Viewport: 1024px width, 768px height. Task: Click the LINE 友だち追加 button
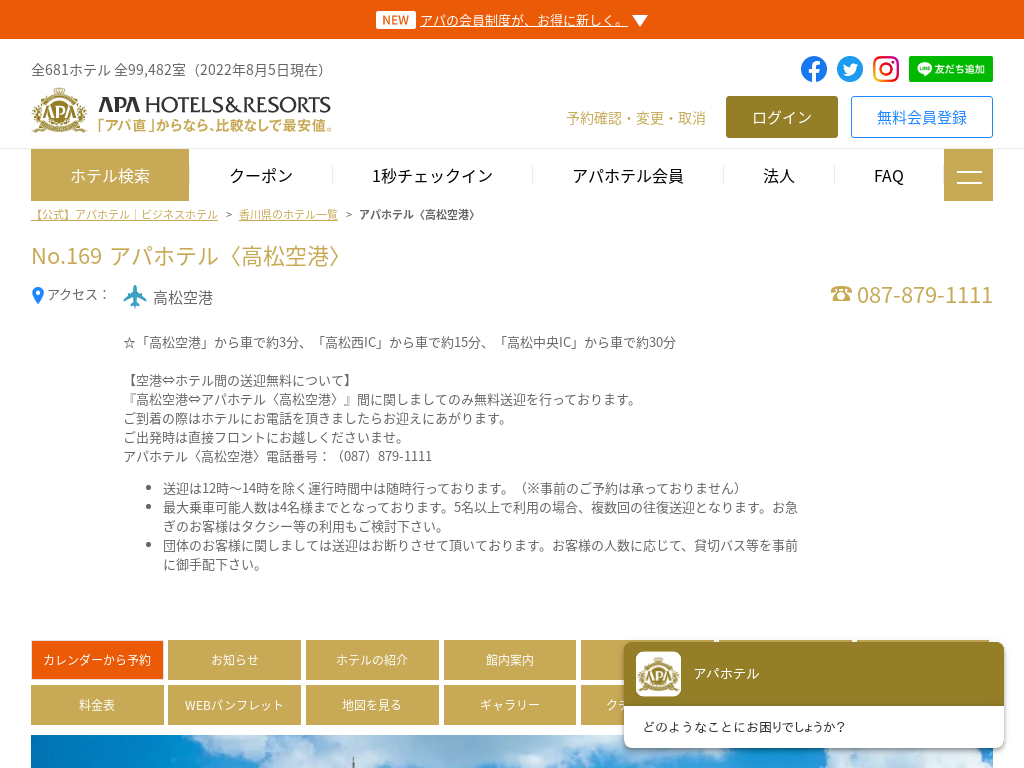pyautogui.click(x=951, y=69)
